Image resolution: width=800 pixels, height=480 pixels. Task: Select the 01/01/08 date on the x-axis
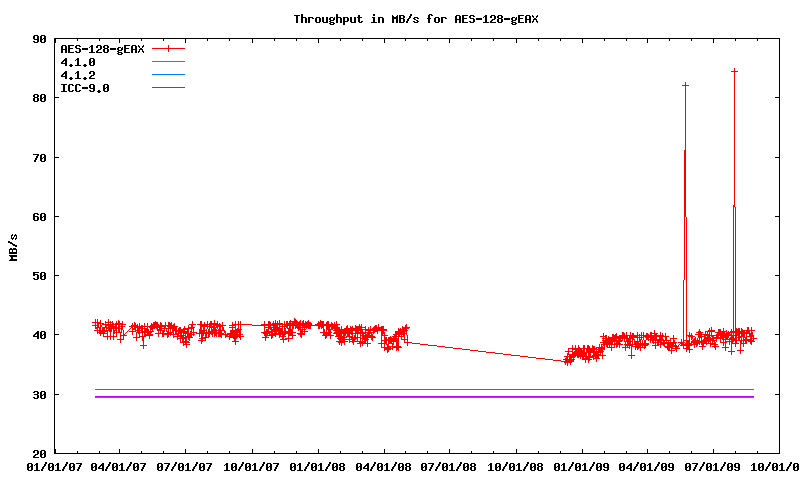click(x=318, y=466)
